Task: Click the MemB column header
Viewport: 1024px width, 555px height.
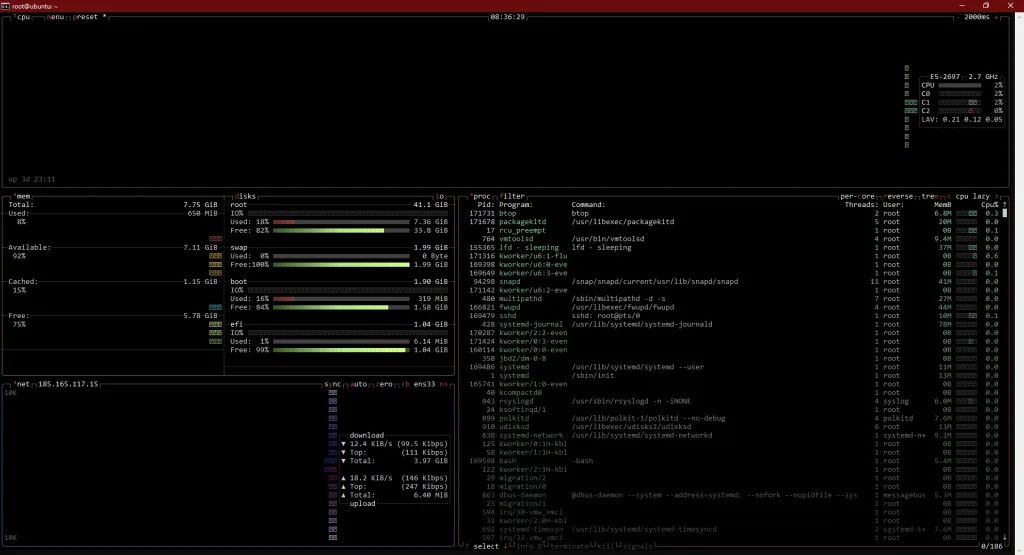Action: 942,204
